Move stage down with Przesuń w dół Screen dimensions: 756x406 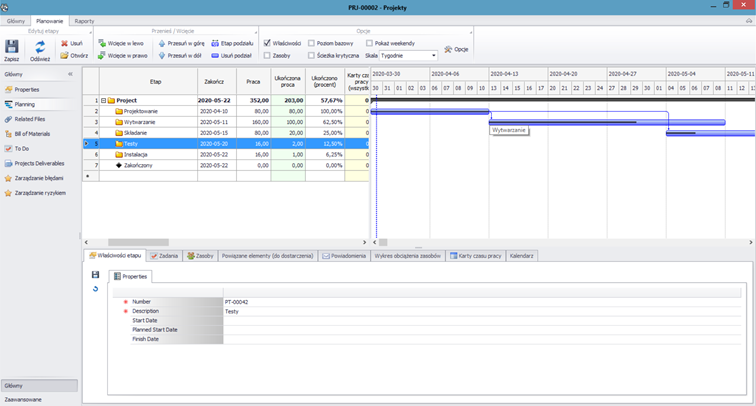[x=180, y=55]
